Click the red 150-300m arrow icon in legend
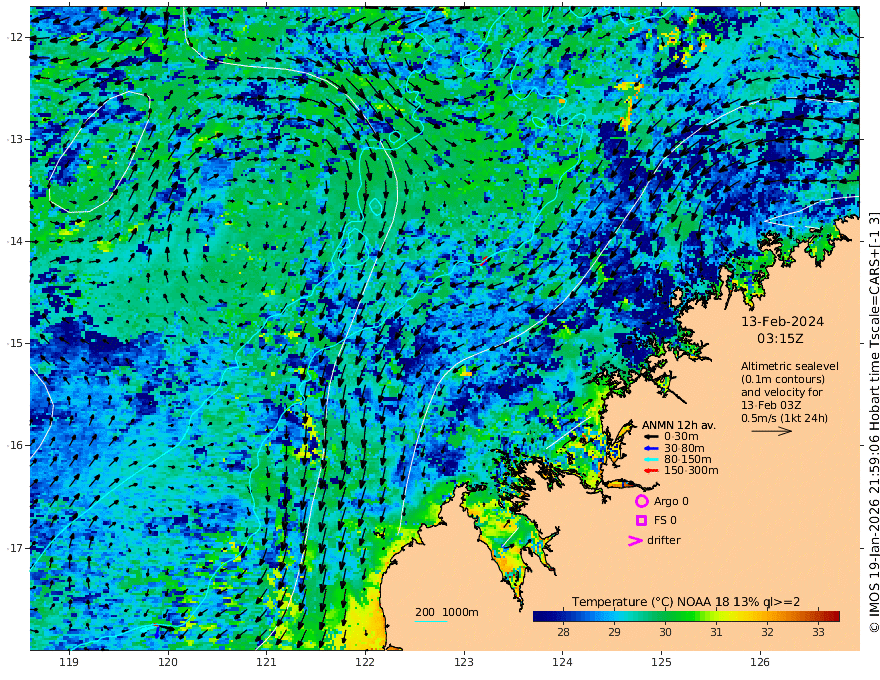Screen dimensions: 880x680 tap(651, 471)
